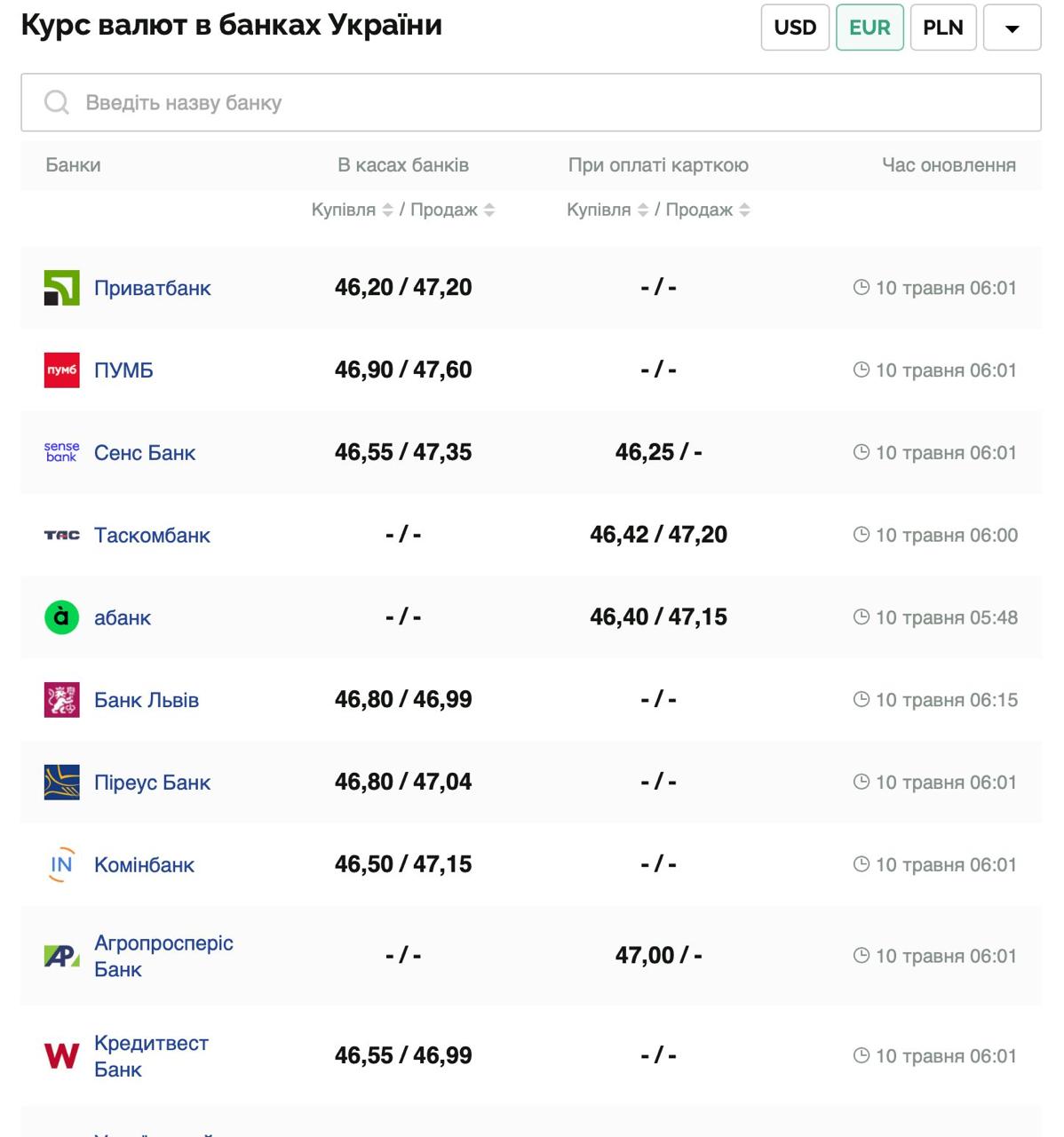Click the Комінбанк IN logo icon
Viewport: 1064px width, 1137px height.
[x=61, y=865]
